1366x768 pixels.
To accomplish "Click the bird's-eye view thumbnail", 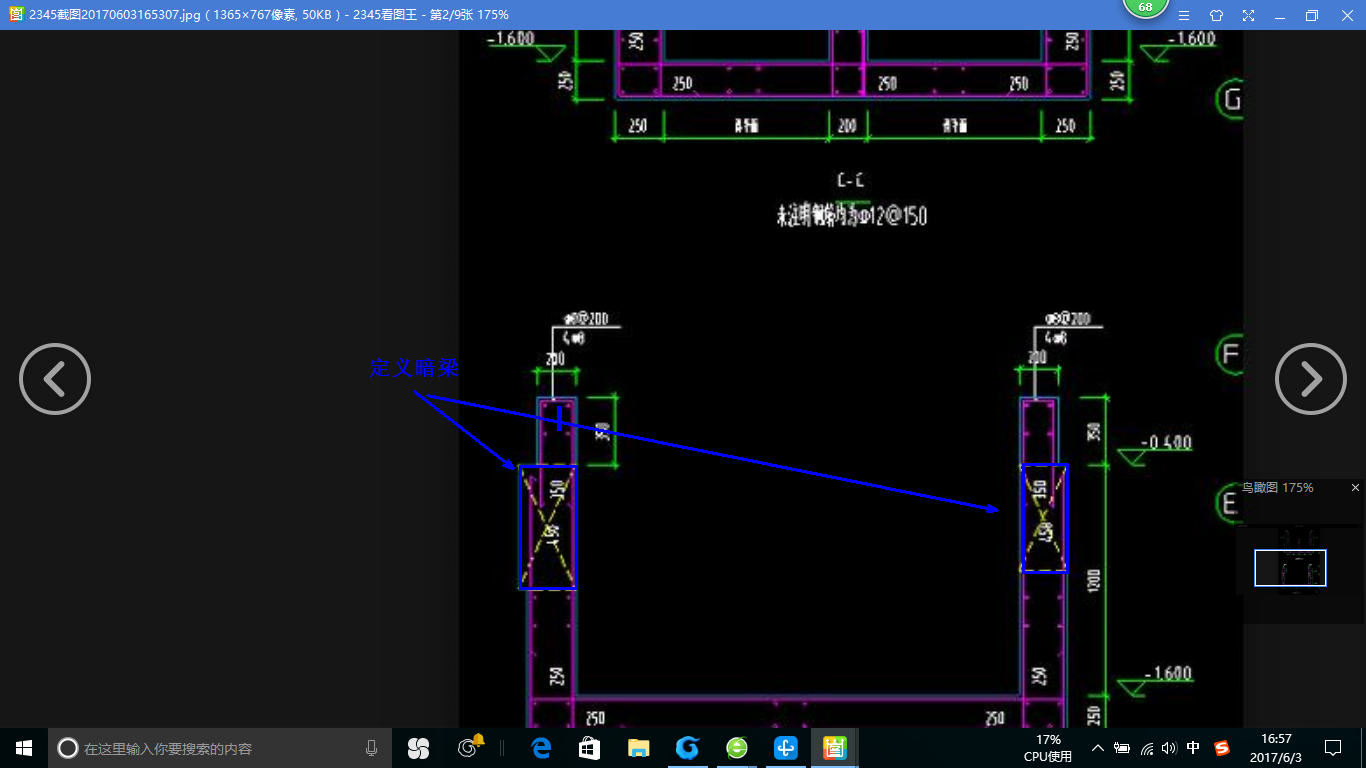I will point(1290,568).
